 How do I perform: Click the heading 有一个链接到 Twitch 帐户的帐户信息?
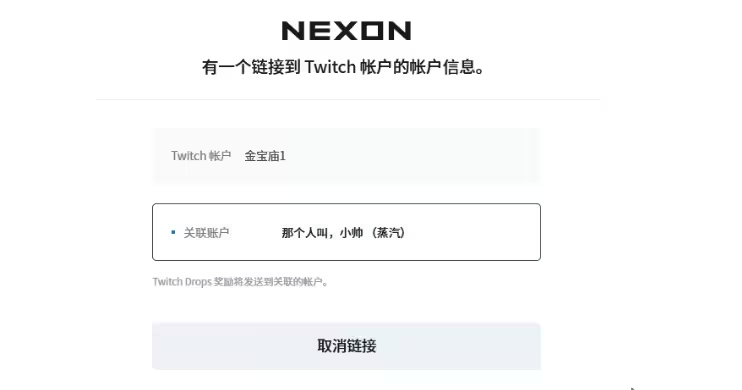(x=344, y=67)
